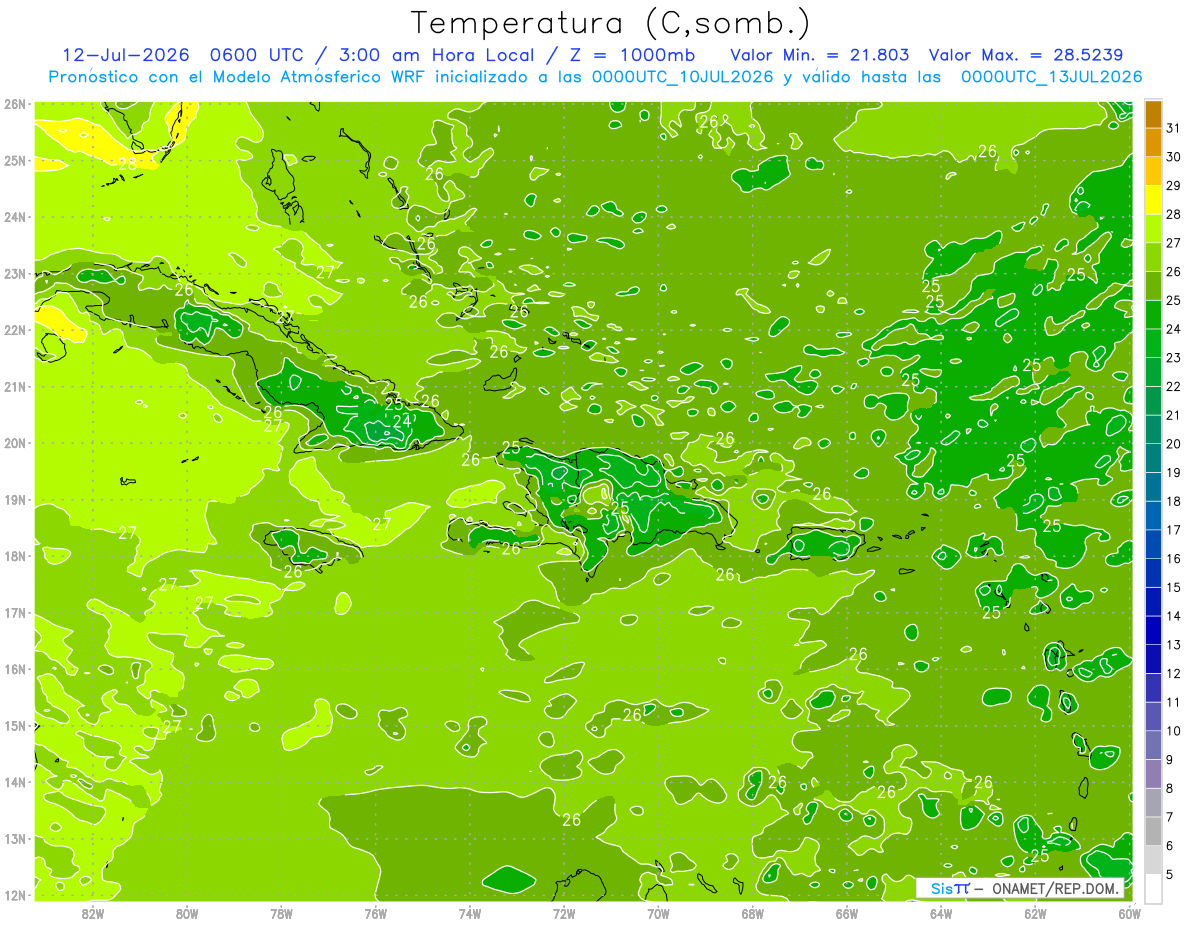Click the "20N" latitude axis label
The height and width of the screenshot is (927, 1200).
[15, 443]
